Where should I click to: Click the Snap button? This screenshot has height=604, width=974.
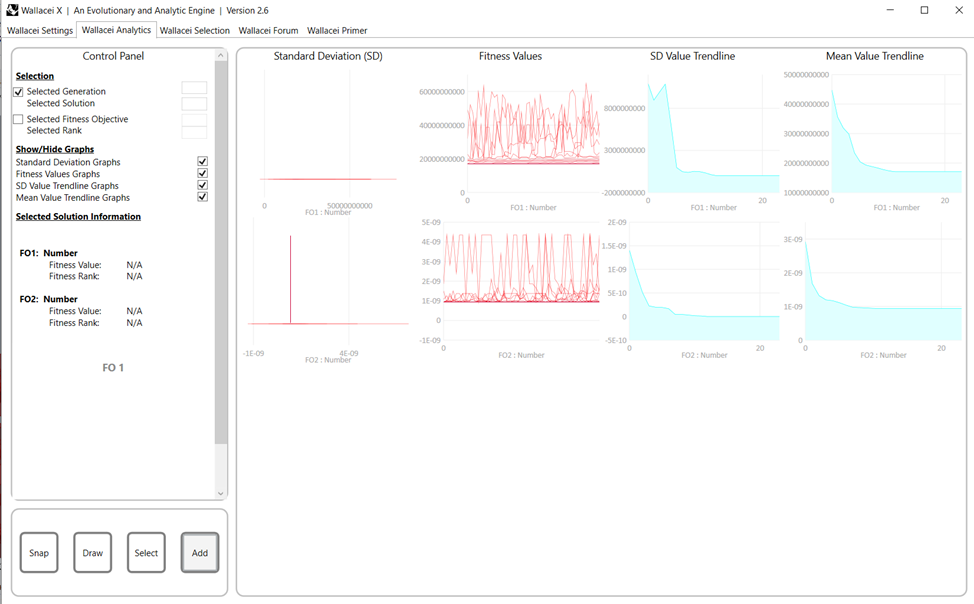tap(39, 552)
